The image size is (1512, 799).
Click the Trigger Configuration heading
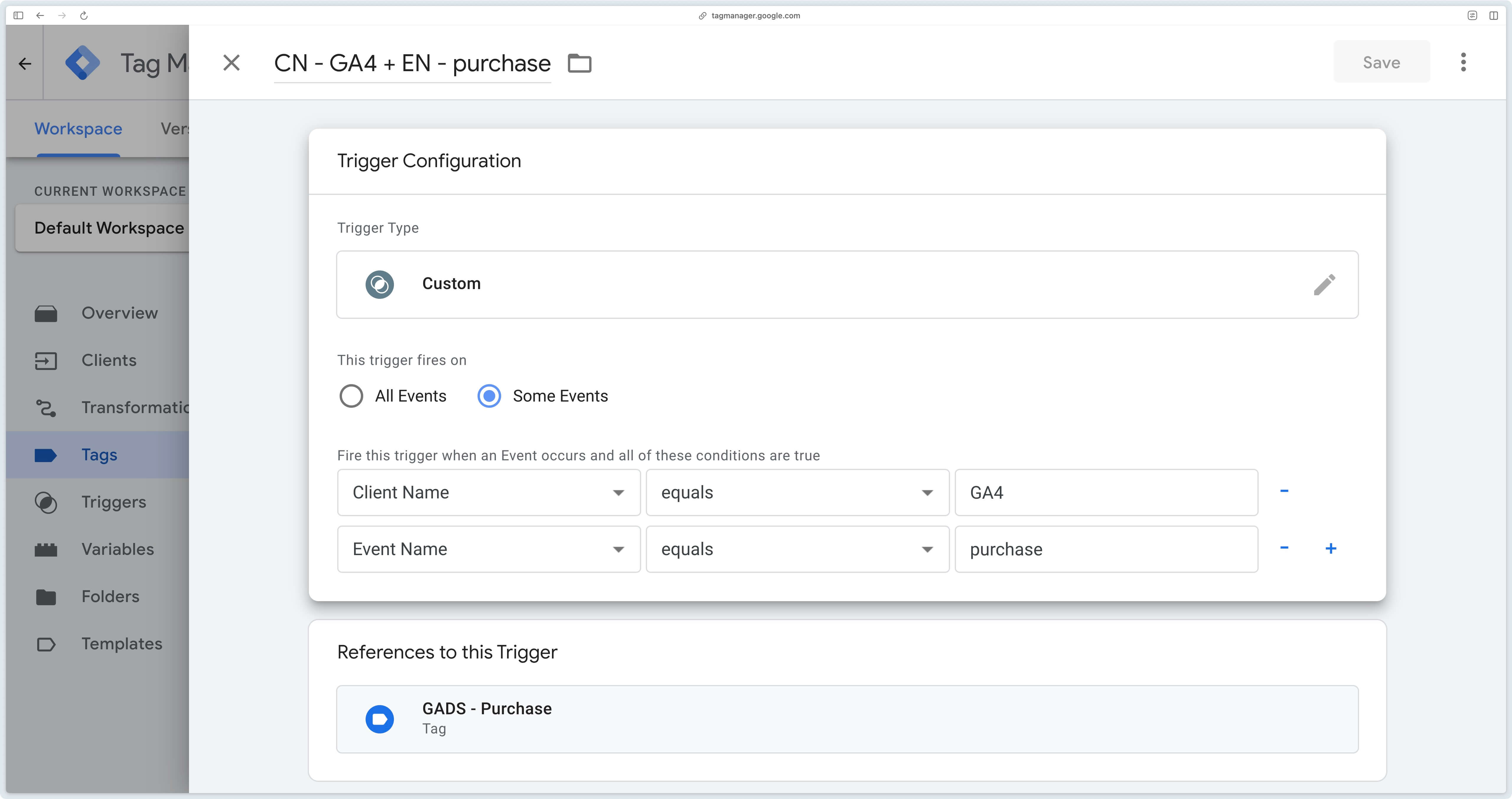(x=428, y=161)
